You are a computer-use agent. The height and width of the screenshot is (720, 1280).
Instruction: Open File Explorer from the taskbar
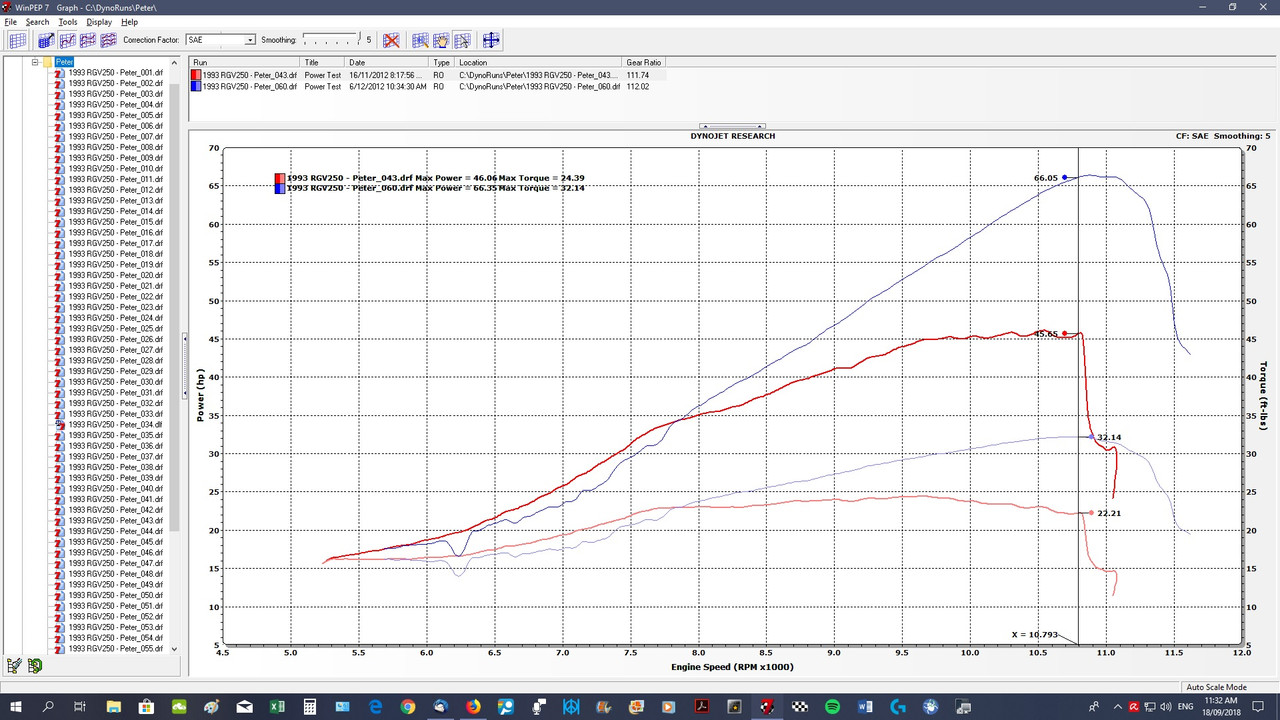pos(113,706)
